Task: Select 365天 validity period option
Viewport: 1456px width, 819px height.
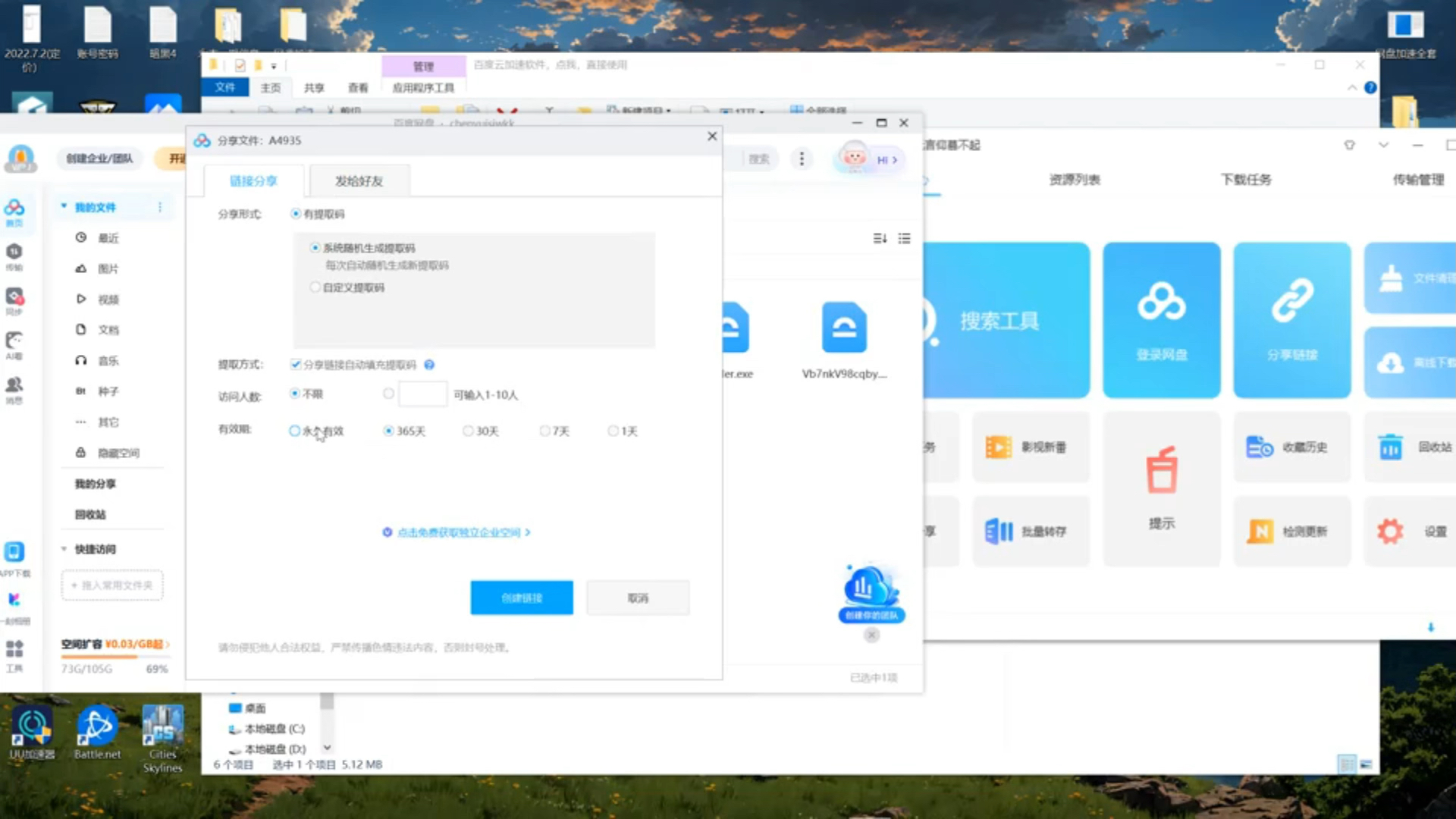Action: pos(388,431)
